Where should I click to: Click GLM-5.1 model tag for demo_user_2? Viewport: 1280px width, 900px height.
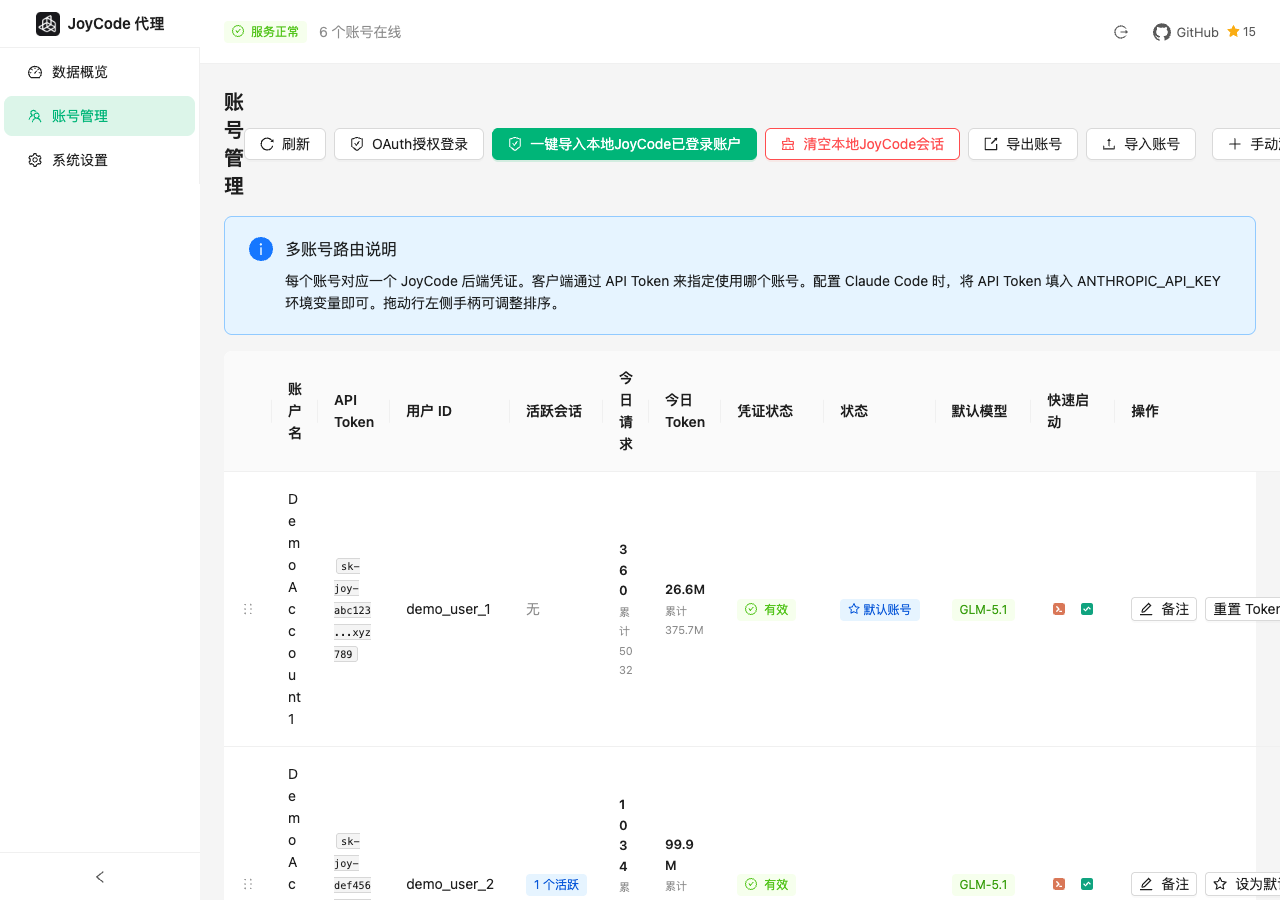tap(983, 884)
